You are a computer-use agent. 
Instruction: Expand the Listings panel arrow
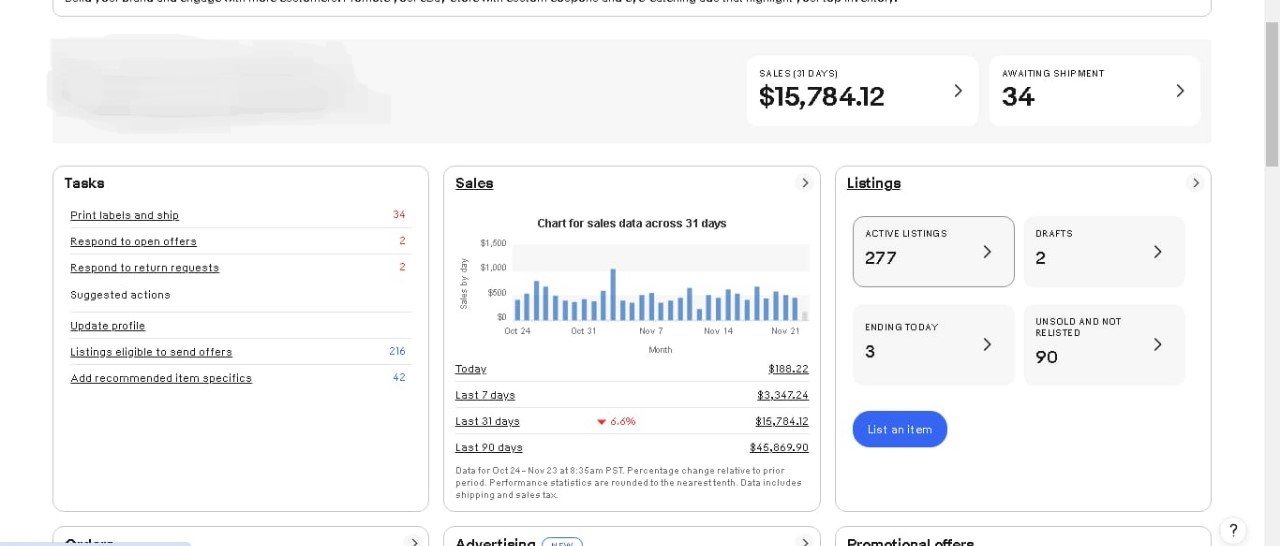pyautogui.click(x=1195, y=183)
